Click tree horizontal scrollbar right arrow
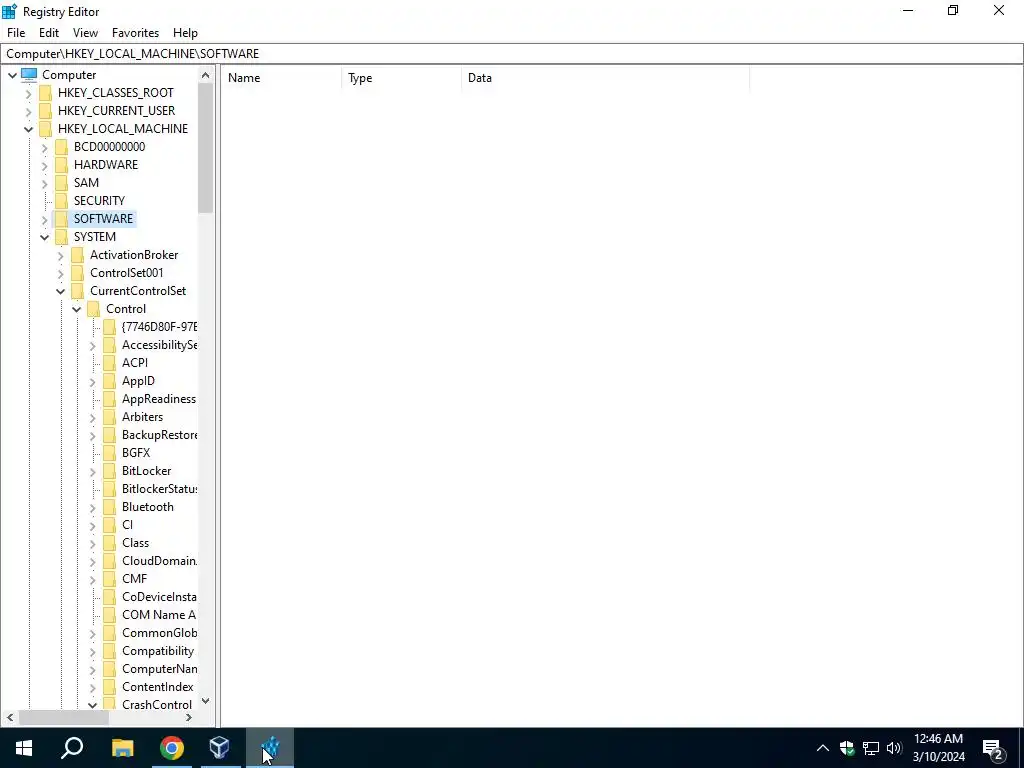Image resolution: width=1024 pixels, height=768 pixels. (189, 717)
